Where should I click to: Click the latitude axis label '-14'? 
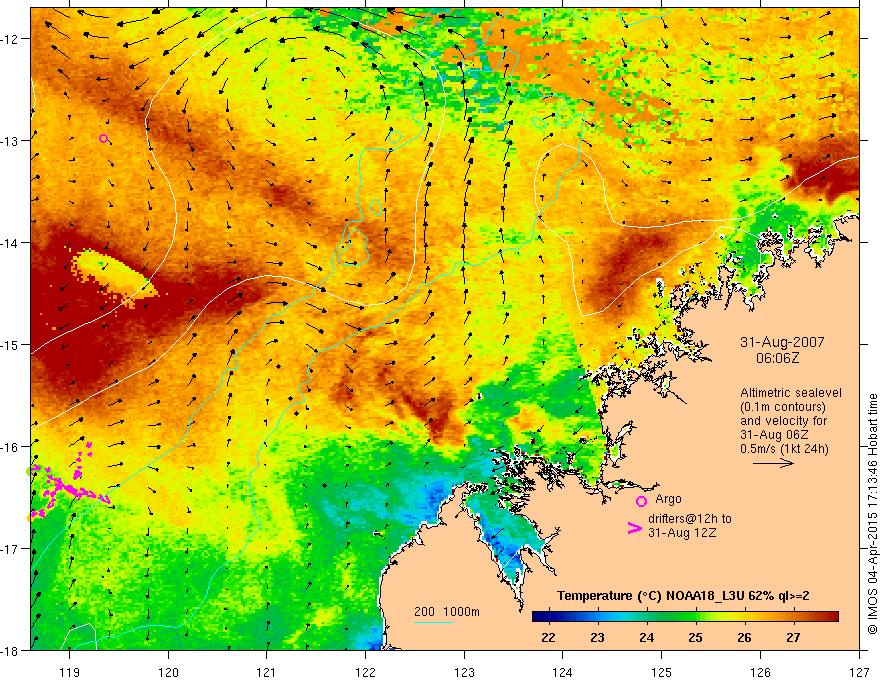click(10, 242)
